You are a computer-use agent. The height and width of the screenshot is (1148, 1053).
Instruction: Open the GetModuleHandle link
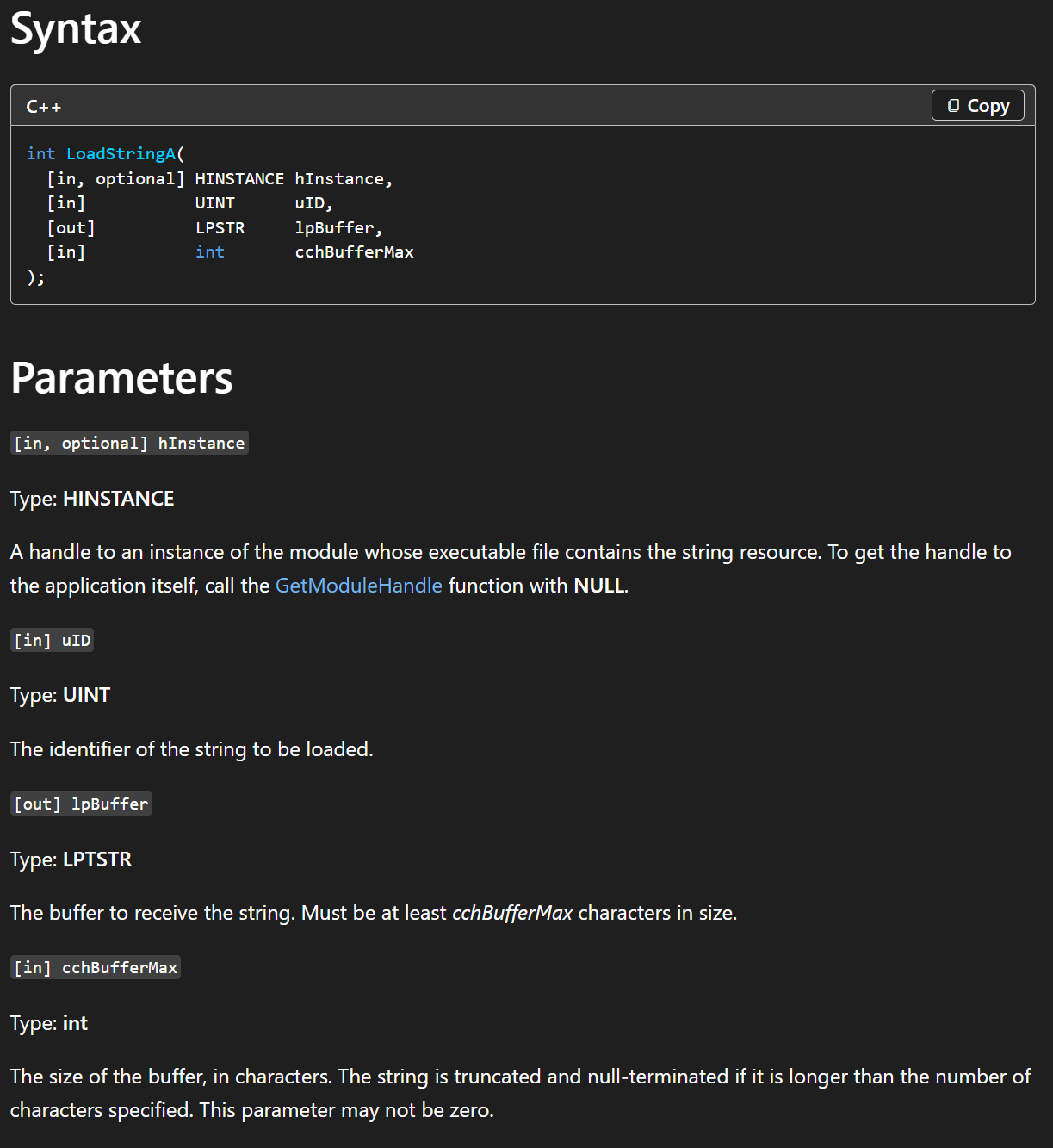point(358,586)
